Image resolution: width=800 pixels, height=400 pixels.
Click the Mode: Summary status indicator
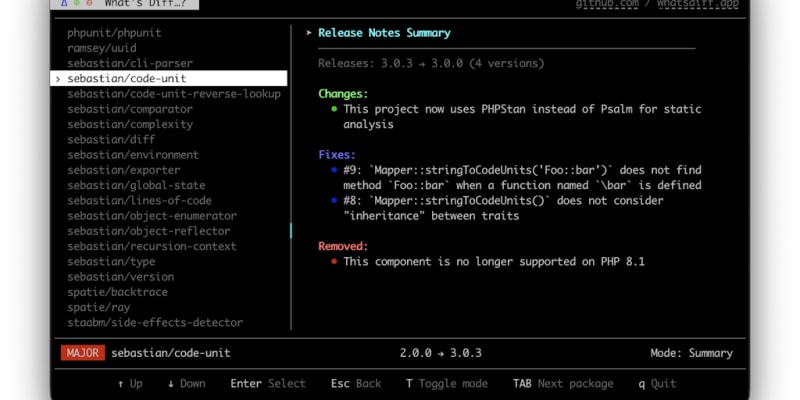tap(690, 353)
